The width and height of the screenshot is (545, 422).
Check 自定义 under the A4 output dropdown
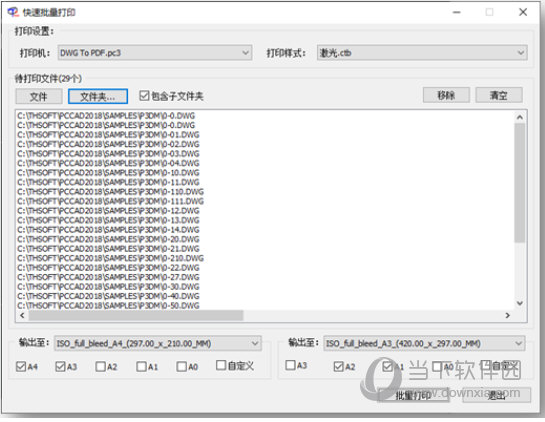pyautogui.click(x=221, y=365)
